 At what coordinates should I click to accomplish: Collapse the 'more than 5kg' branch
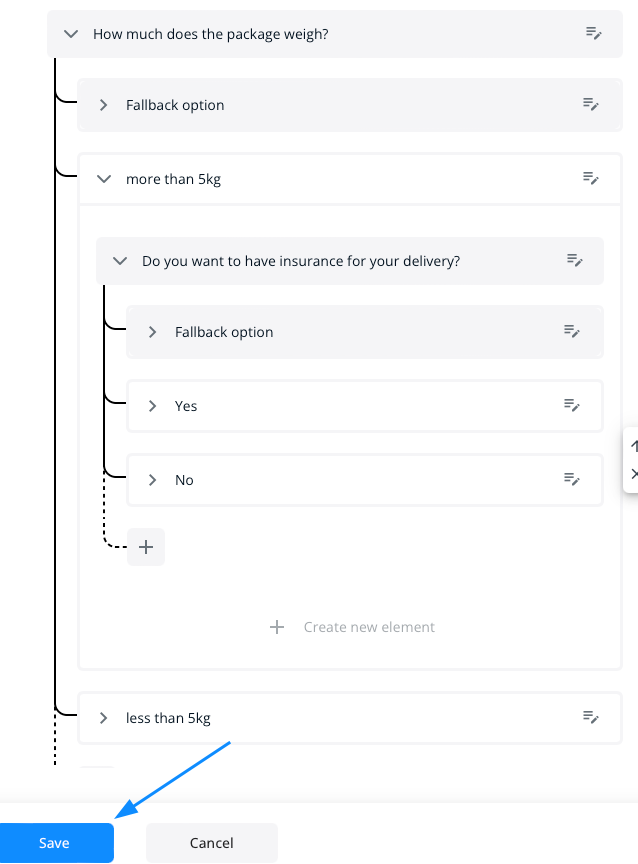103,179
